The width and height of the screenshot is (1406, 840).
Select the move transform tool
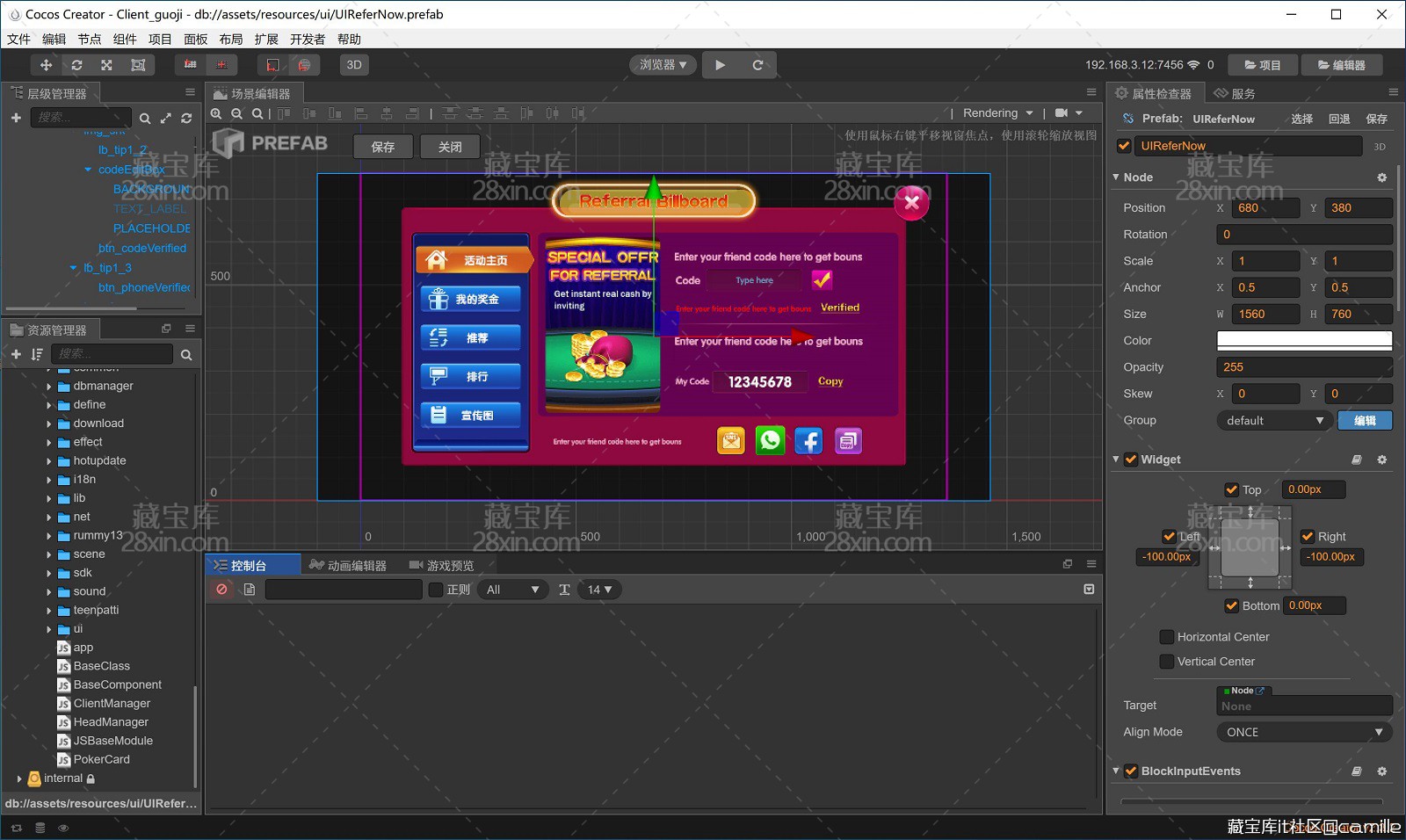[46, 65]
